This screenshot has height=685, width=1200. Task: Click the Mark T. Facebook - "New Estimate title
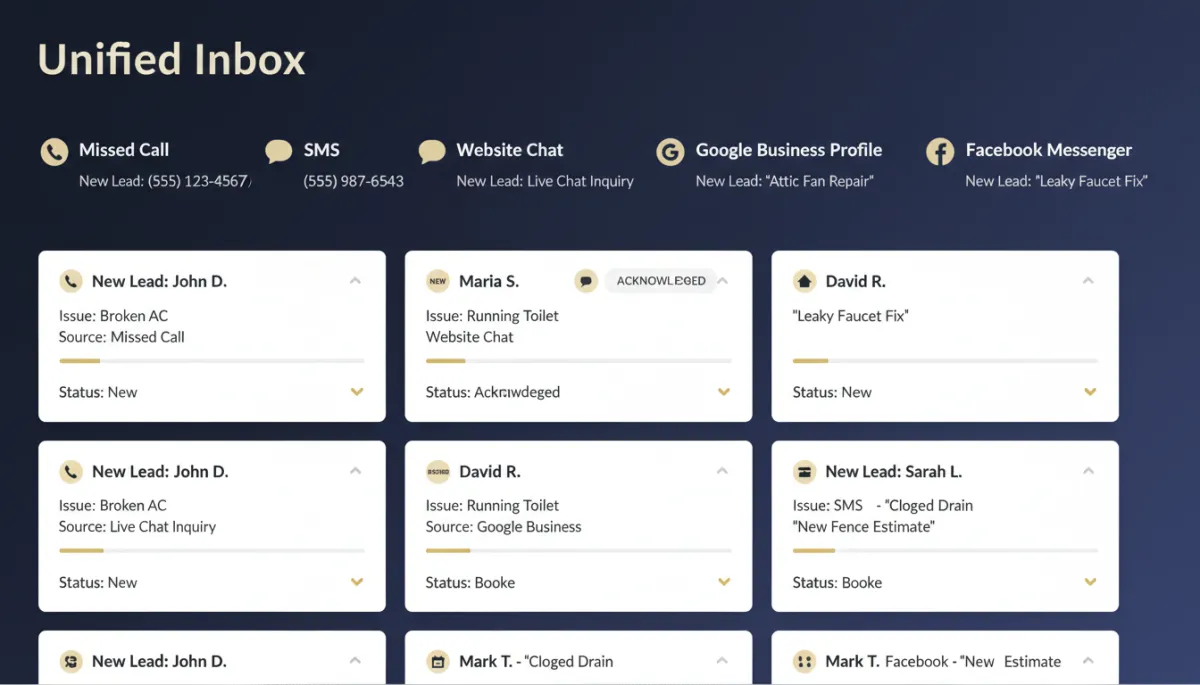tap(943, 661)
